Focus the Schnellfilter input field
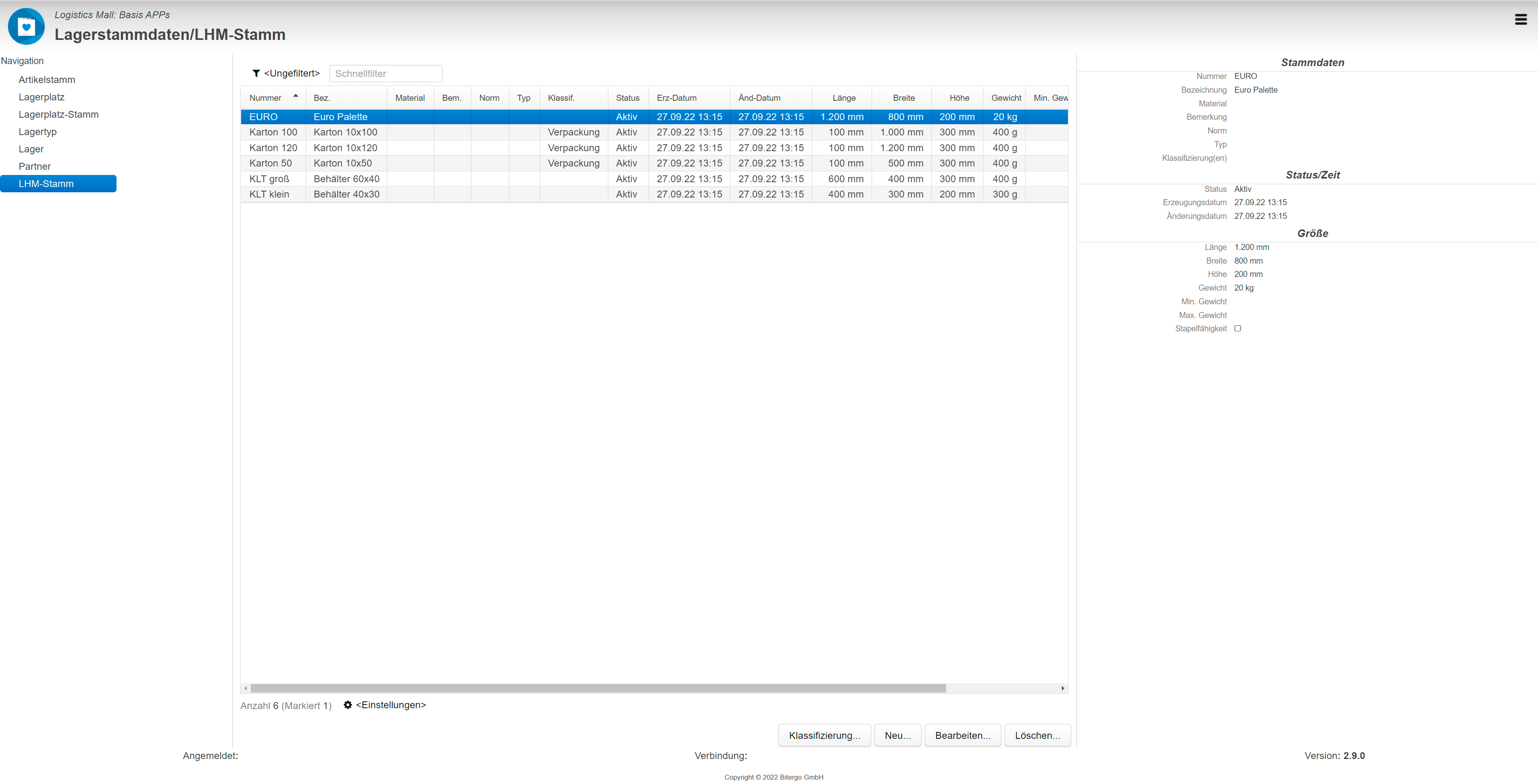This screenshot has width=1538, height=784. 386,73
